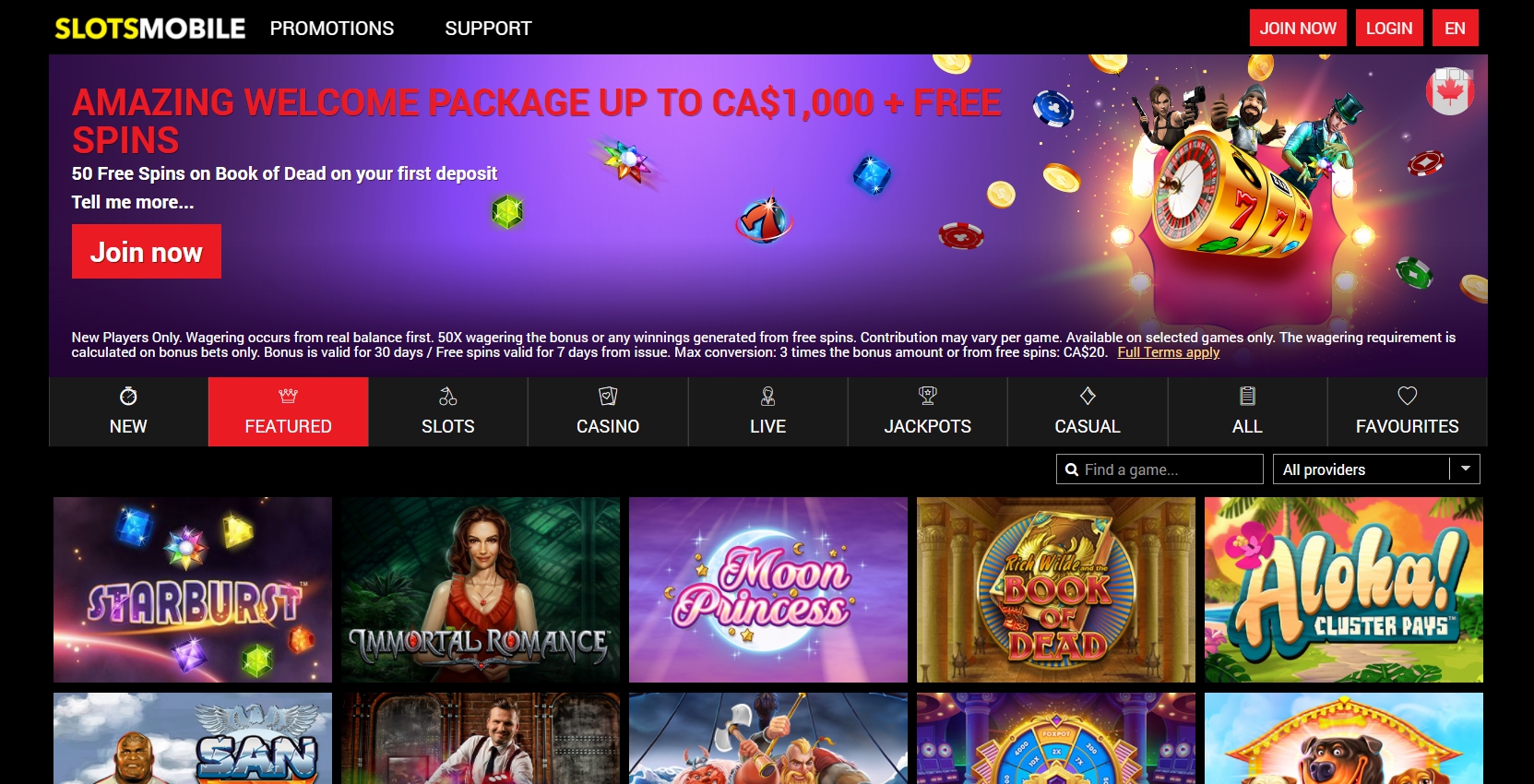The height and width of the screenshot is (784, 1534).
Task: Open the PROMOTIONS menu item
Action: click(332, 29)
